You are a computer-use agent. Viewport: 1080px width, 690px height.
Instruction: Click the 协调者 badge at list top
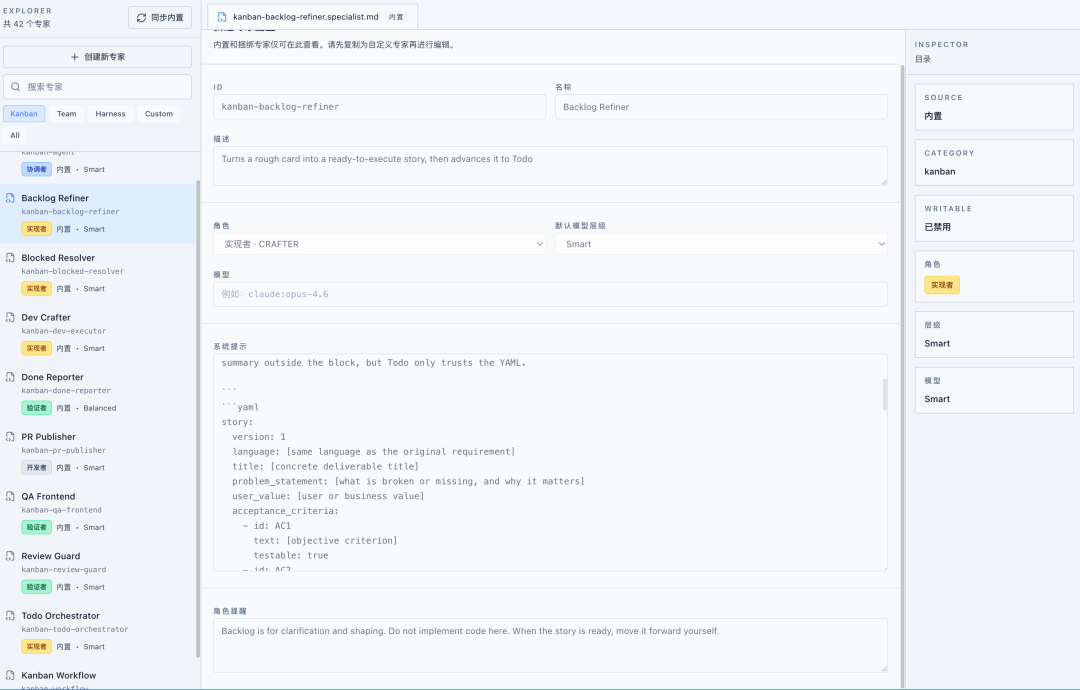[37, 169]
